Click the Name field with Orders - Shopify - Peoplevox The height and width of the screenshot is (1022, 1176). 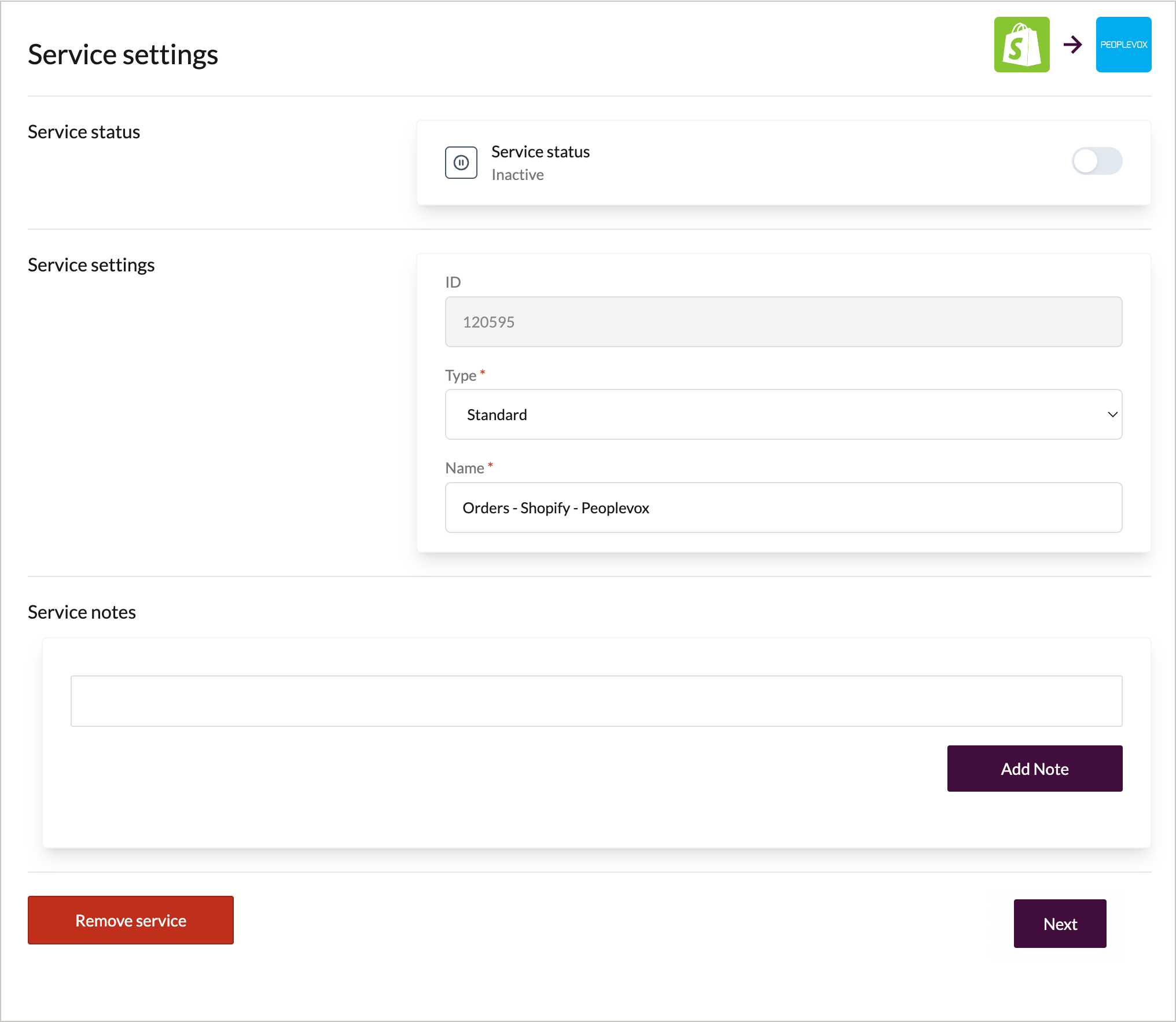click(782, 508)
